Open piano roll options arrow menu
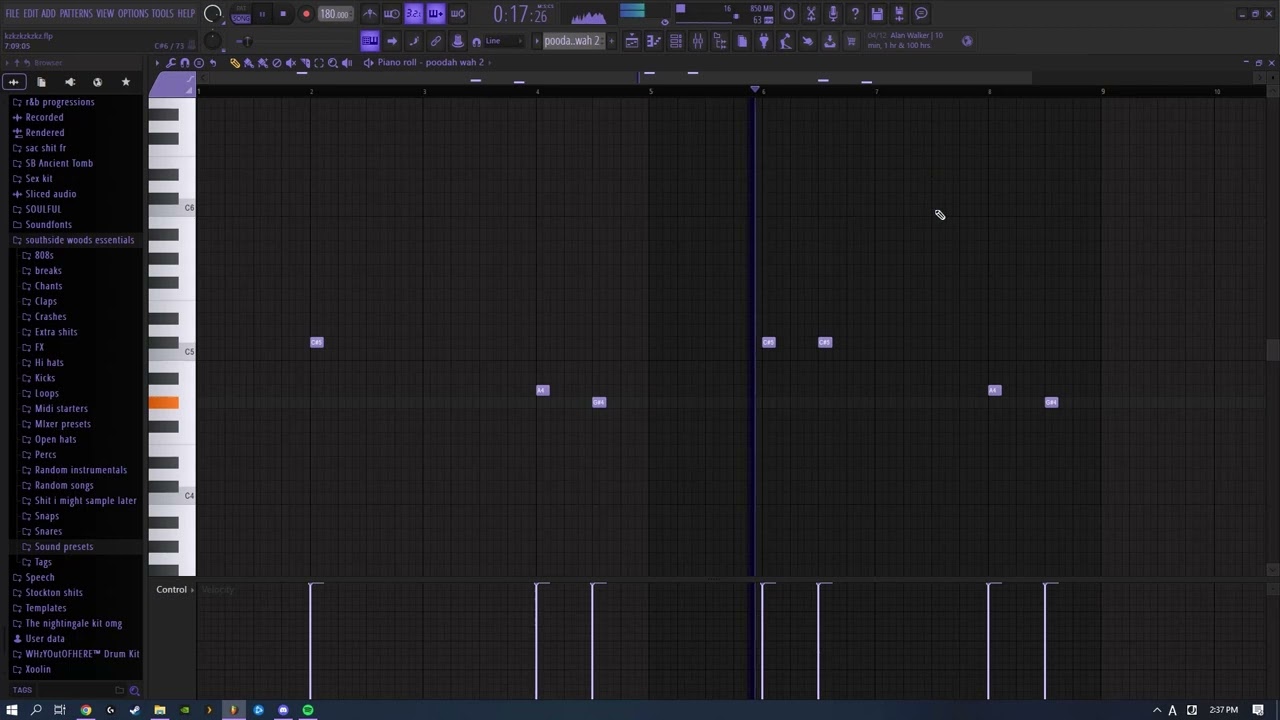The height and width of the screenshot is (720, 1280). pyautogui.click(x=157, y=63)
